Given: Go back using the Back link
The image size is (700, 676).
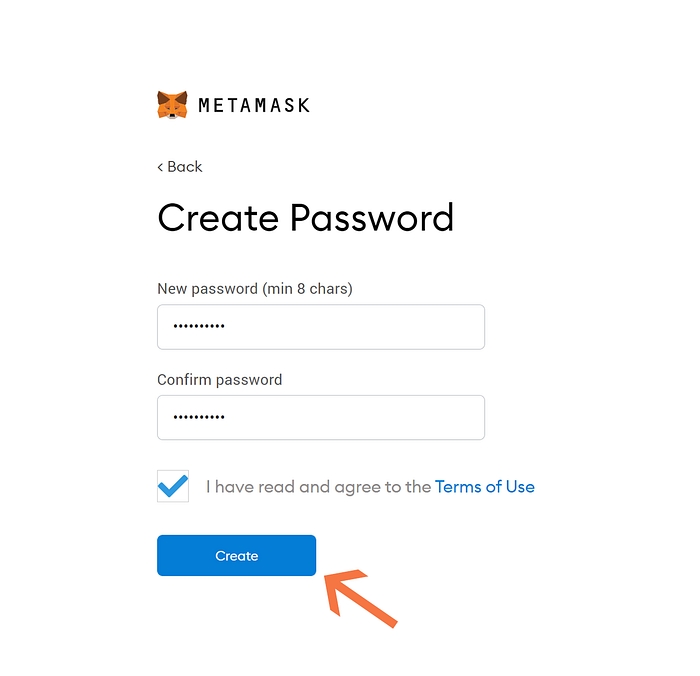Looking at the screenshot, I should [x=185, y=167].
